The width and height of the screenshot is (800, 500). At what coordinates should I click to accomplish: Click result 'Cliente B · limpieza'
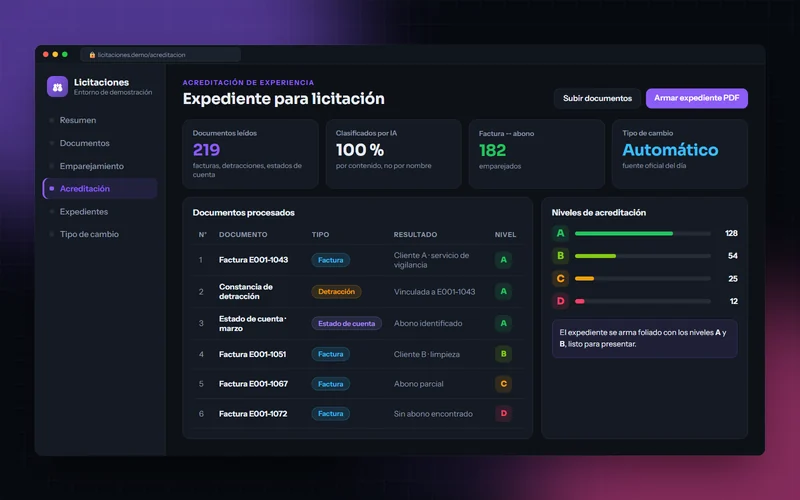pyautogui.click(x=427, y=354)
